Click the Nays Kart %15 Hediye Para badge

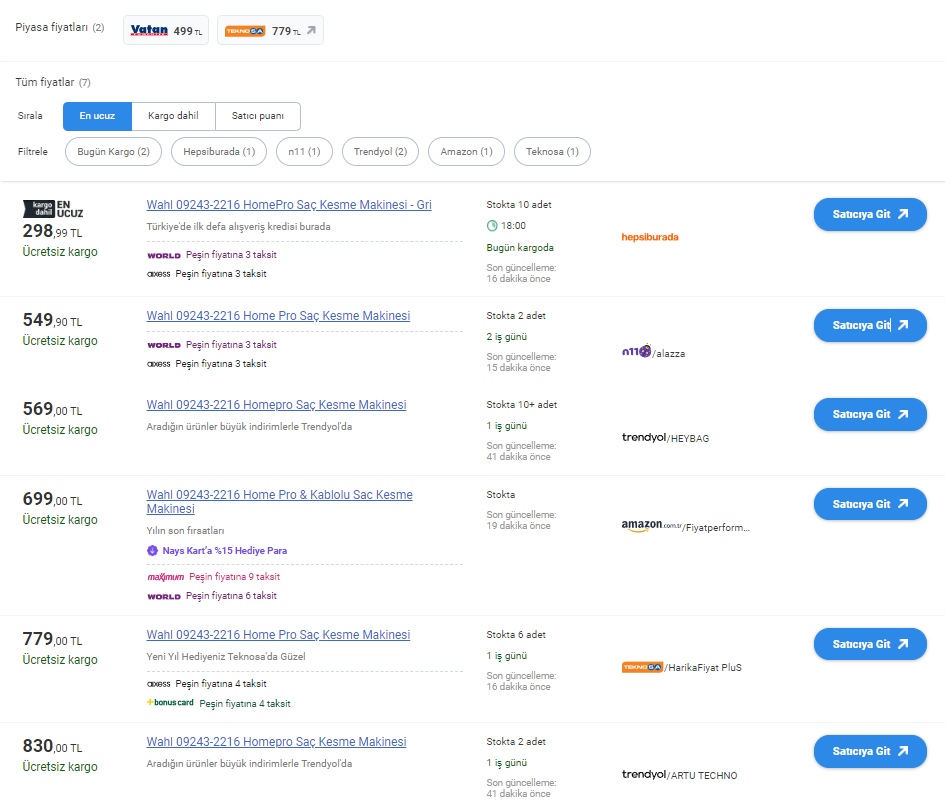click(217, 550)
